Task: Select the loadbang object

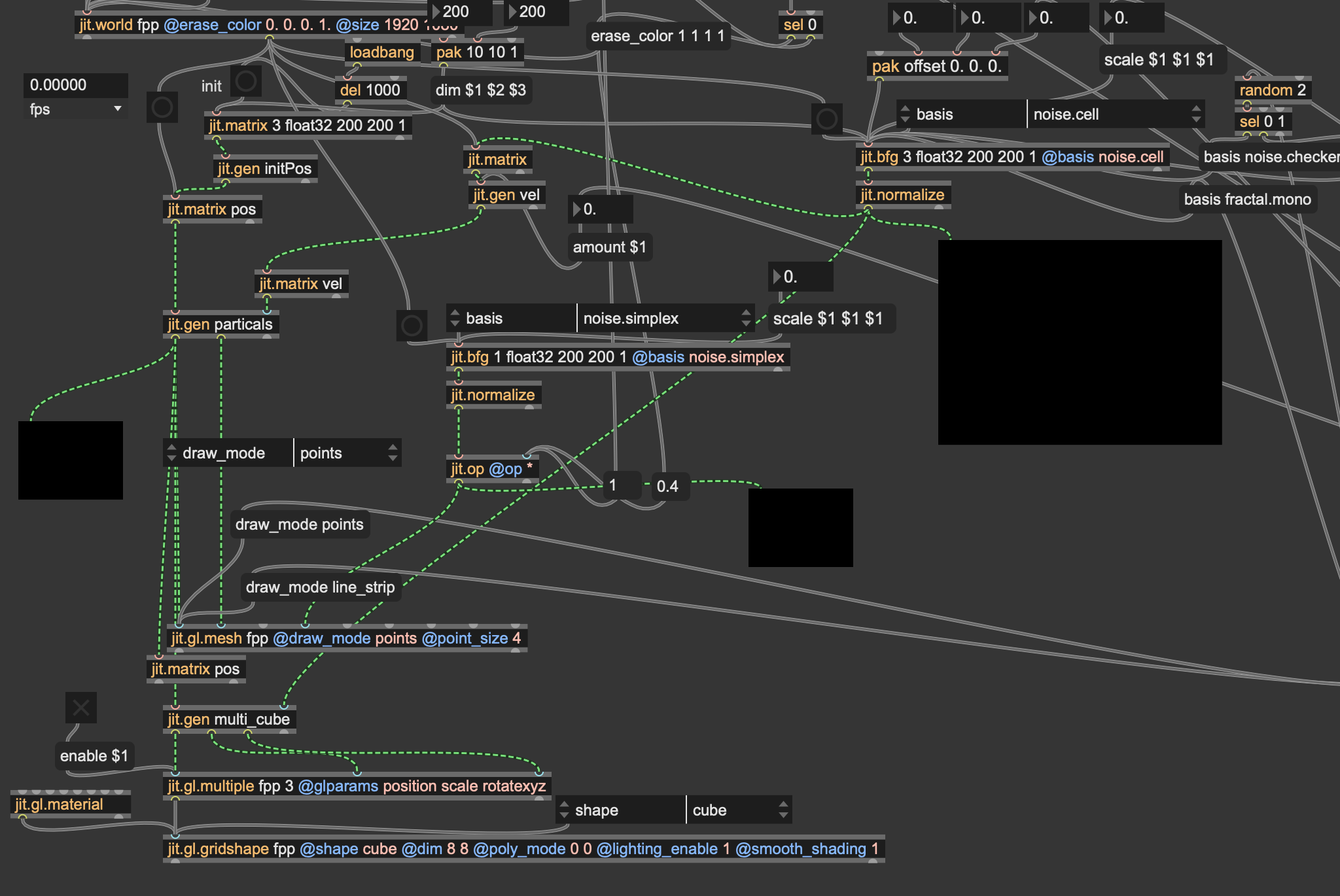Action: click(x=382, y=52)
